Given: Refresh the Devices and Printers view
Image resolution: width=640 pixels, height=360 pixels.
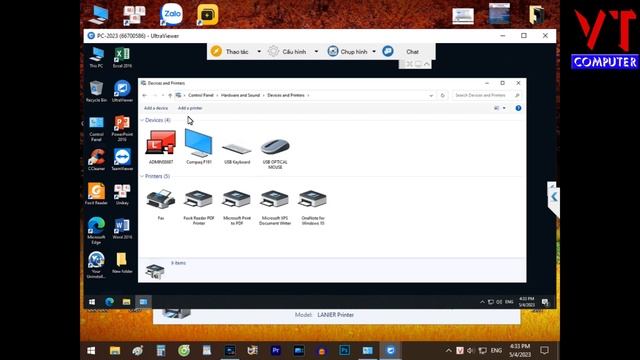Looking at the screenshot, I should click(442, 96).
